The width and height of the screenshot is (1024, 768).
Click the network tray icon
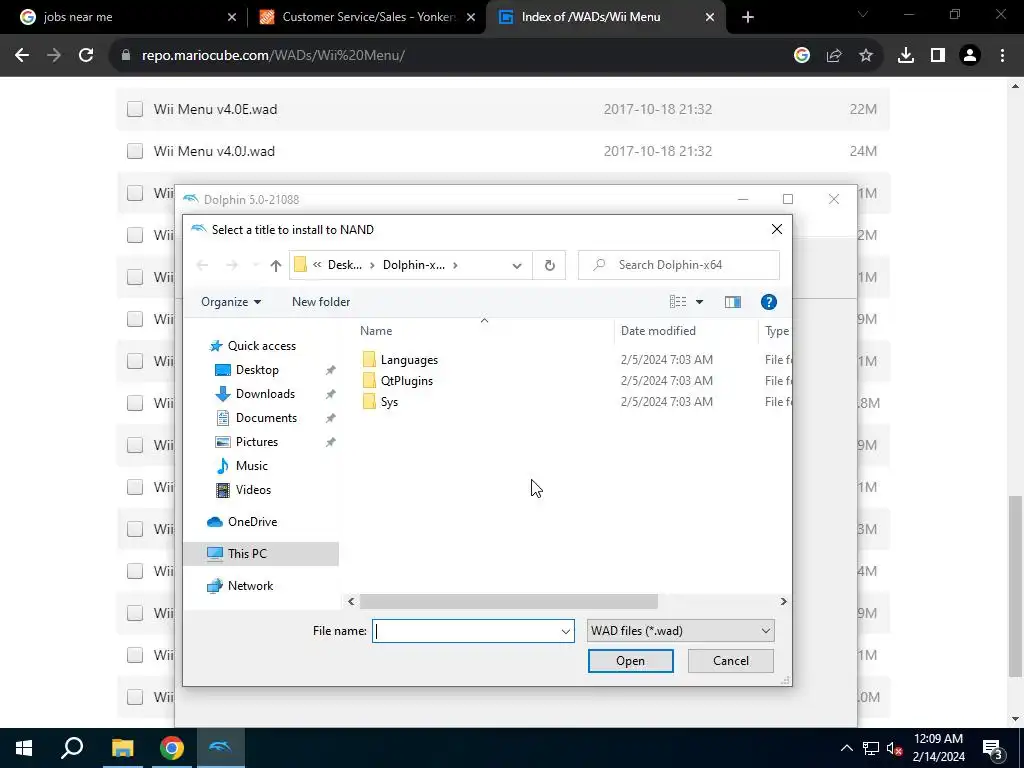870,748
